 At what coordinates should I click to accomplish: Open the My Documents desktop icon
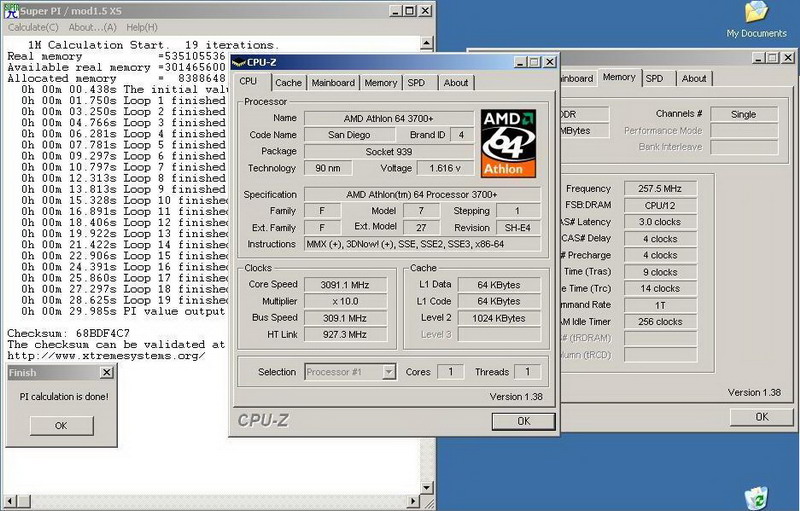click(756, 19)
